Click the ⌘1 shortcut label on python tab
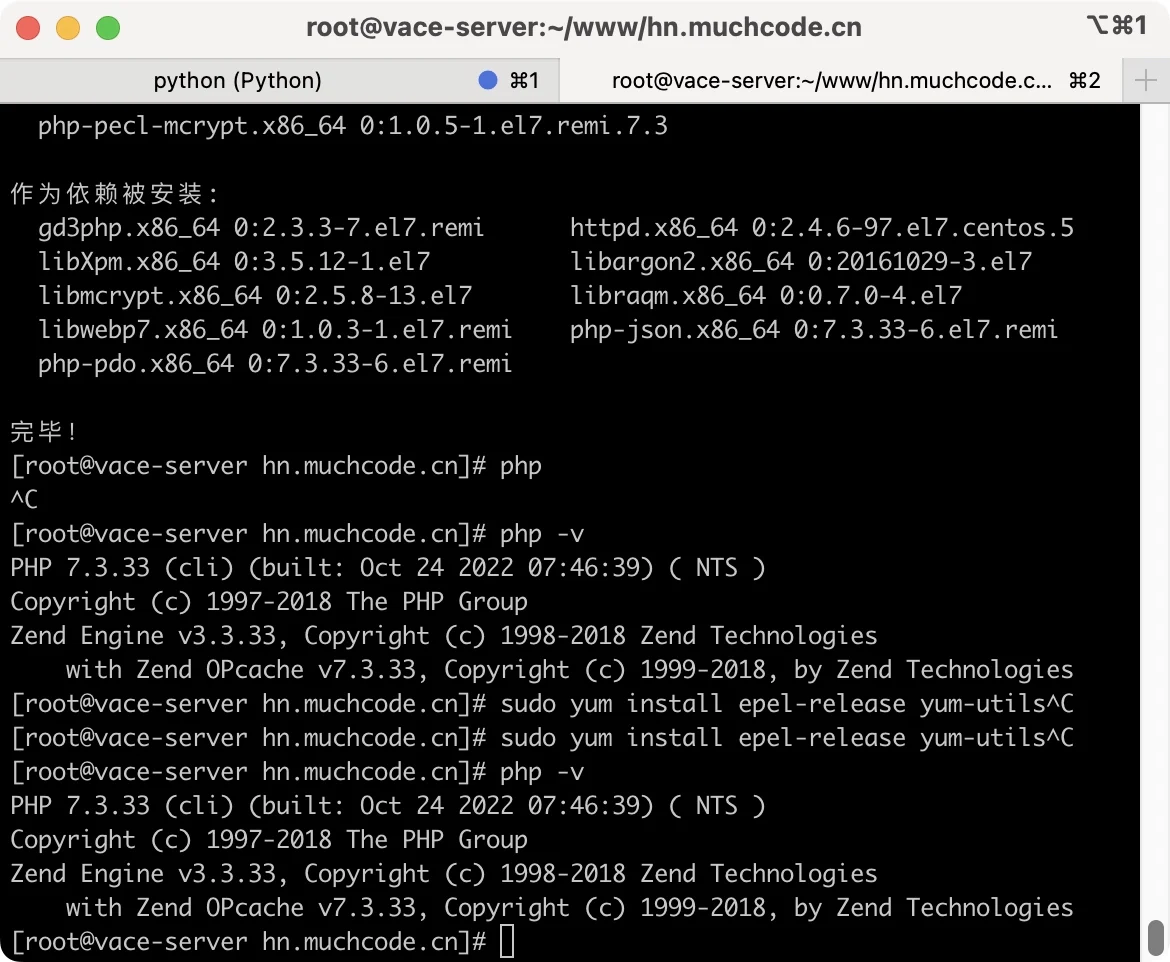 [525, 81]
